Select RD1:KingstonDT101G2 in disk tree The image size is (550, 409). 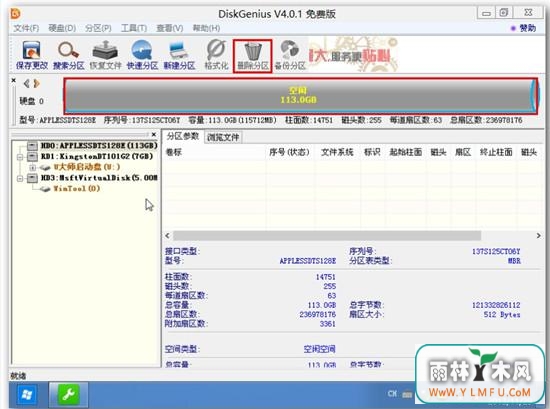coord(96,156)
